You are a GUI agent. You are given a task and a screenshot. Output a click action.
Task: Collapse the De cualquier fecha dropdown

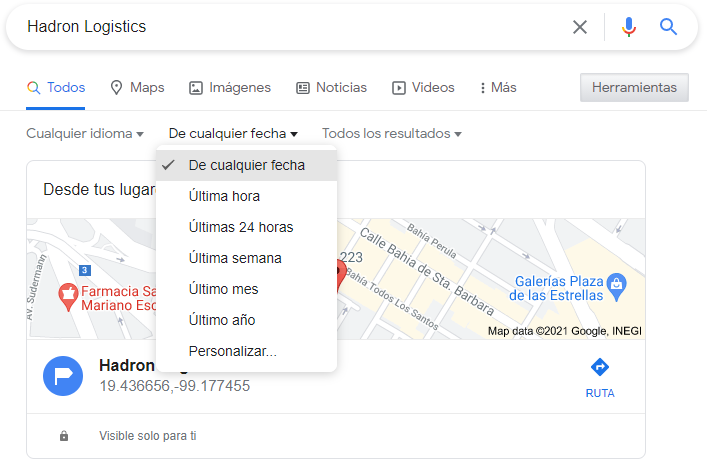tap(233, 134)
